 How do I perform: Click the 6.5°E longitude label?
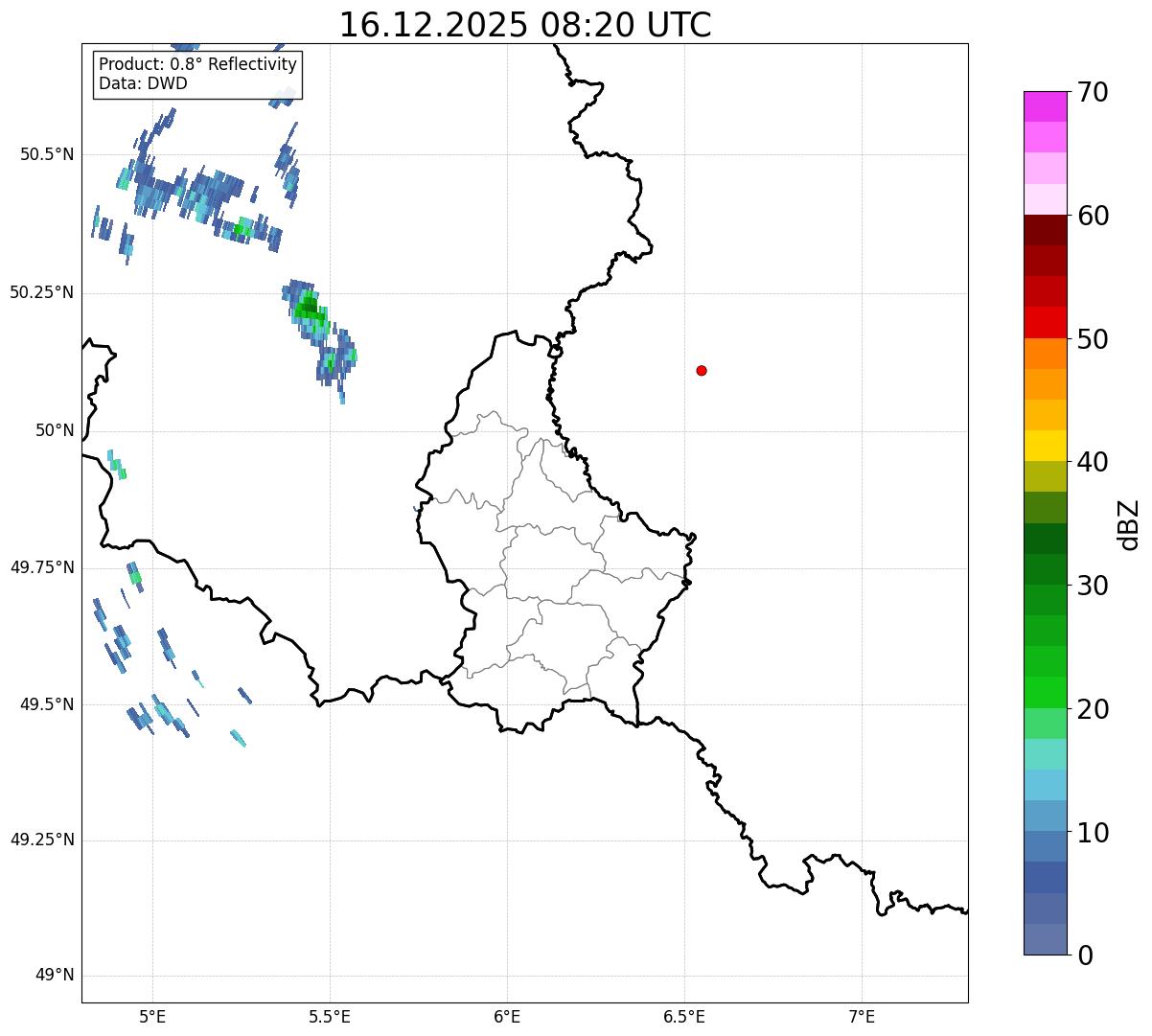tap(684, 1016)
